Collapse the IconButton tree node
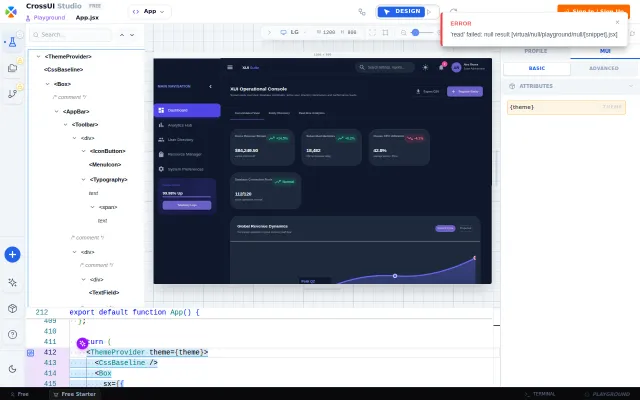 83,151
